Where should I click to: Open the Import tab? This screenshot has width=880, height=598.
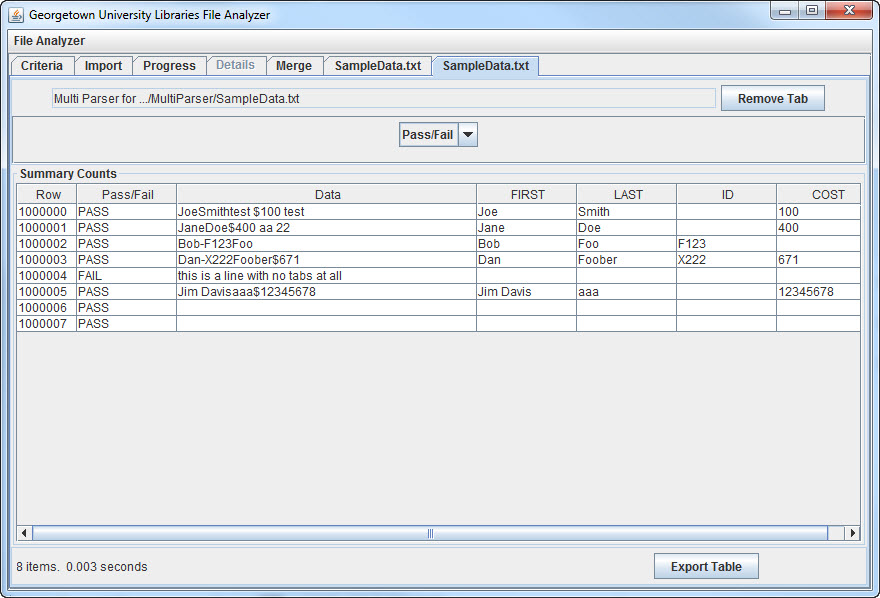point(103,66)
